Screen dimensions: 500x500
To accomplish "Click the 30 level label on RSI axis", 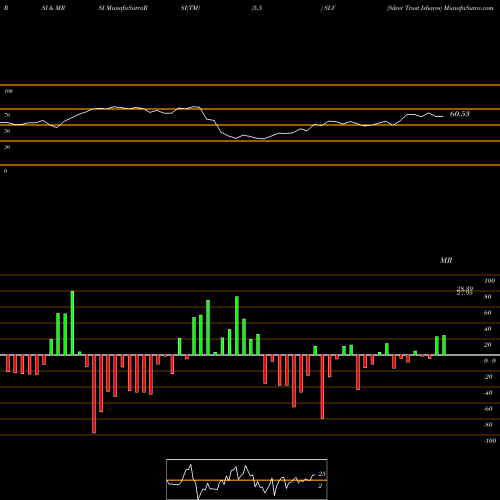I will [7, 147].
